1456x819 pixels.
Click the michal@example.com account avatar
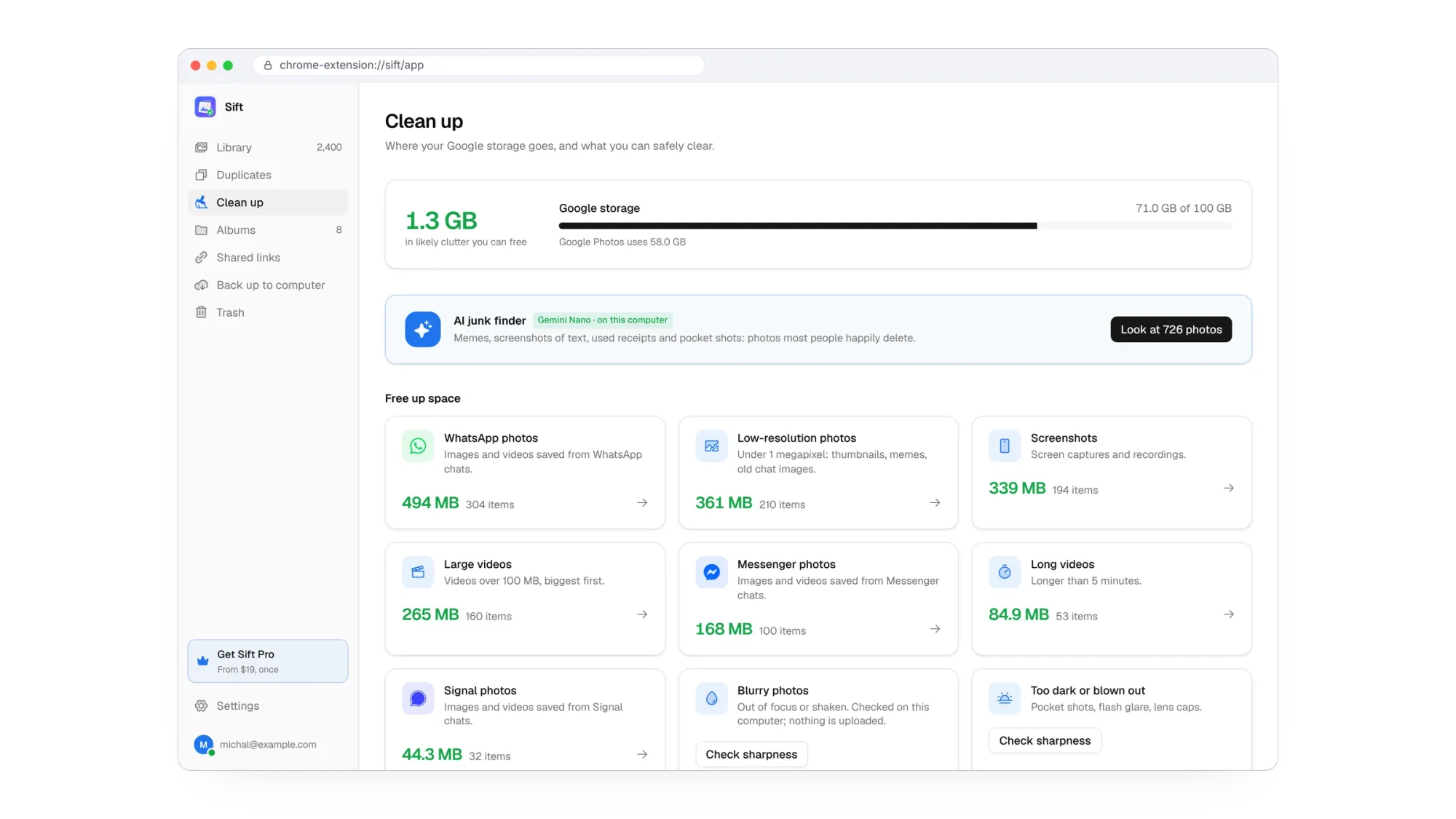204,745
